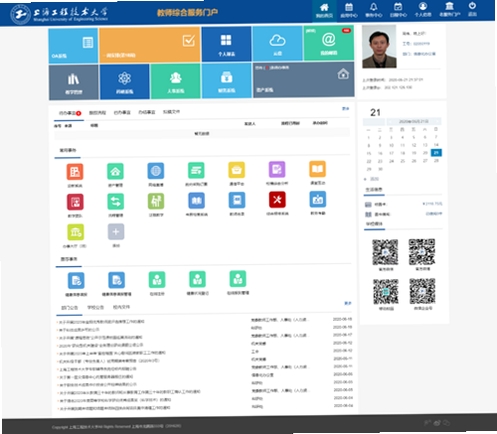The height and width of the screenshot is (434, 497).
Task: Switch to the second to-do list tab
Action: pyautogui.click(x=97, y=113)
